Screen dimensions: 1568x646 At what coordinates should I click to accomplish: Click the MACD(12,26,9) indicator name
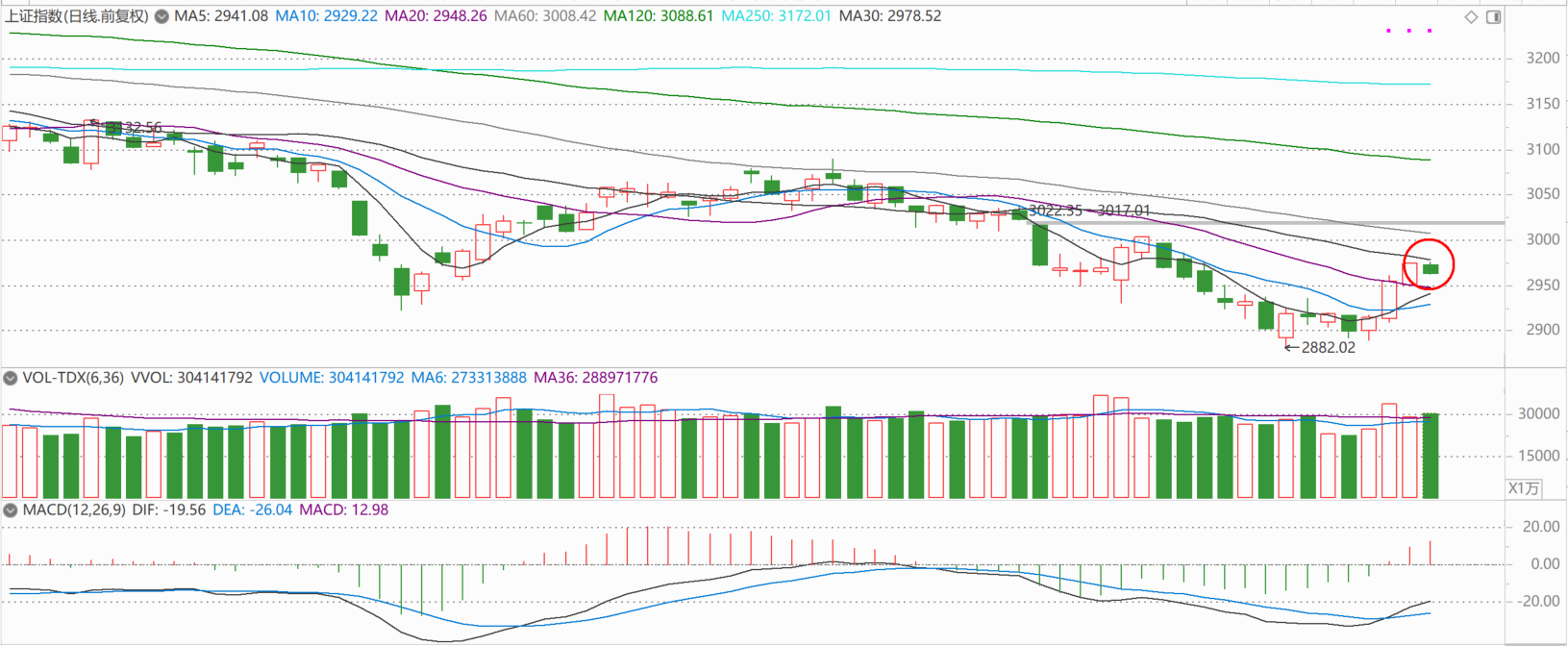74,509
